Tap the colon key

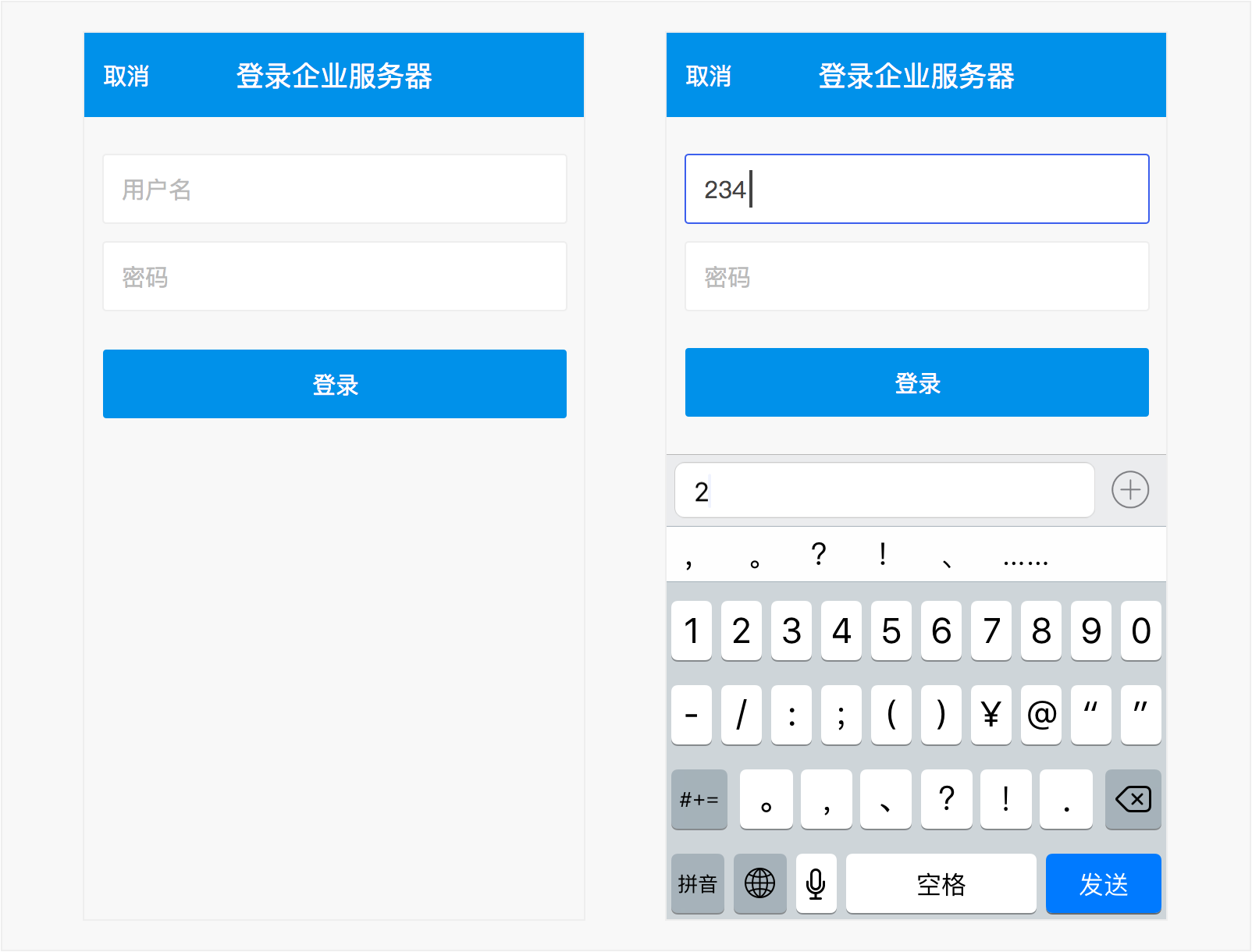(x=791, y=715)
